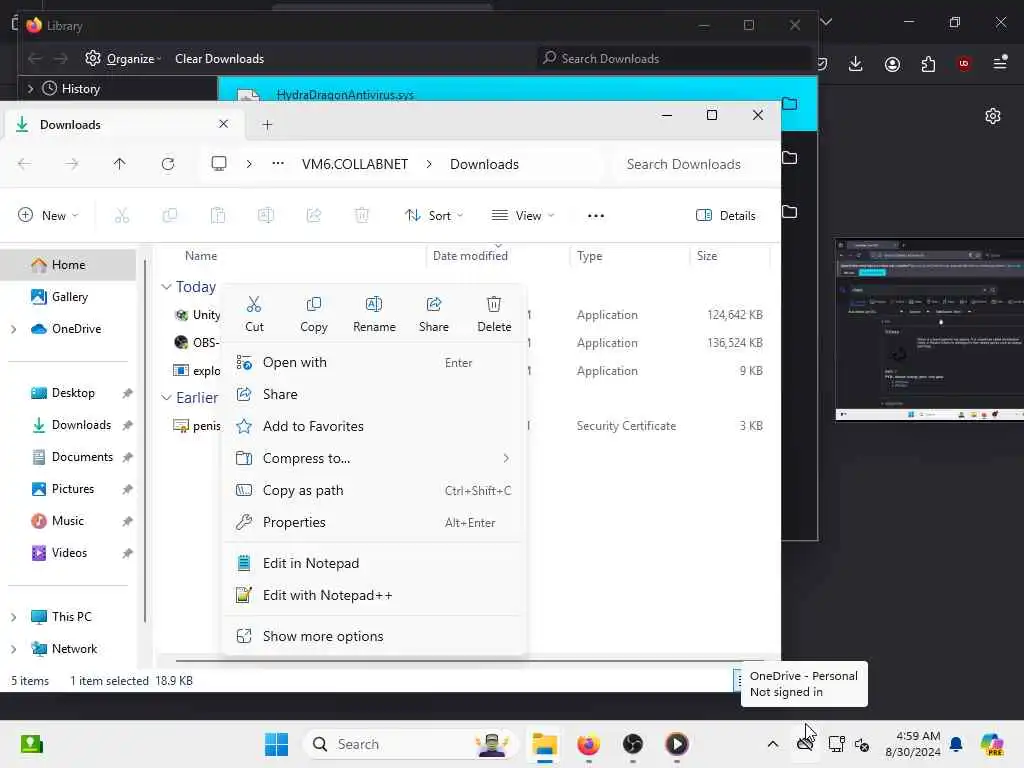Viewport: 1024px width, 768px height.
Task: Open Firefox hamburger menu
Action: pos(1000,63)
